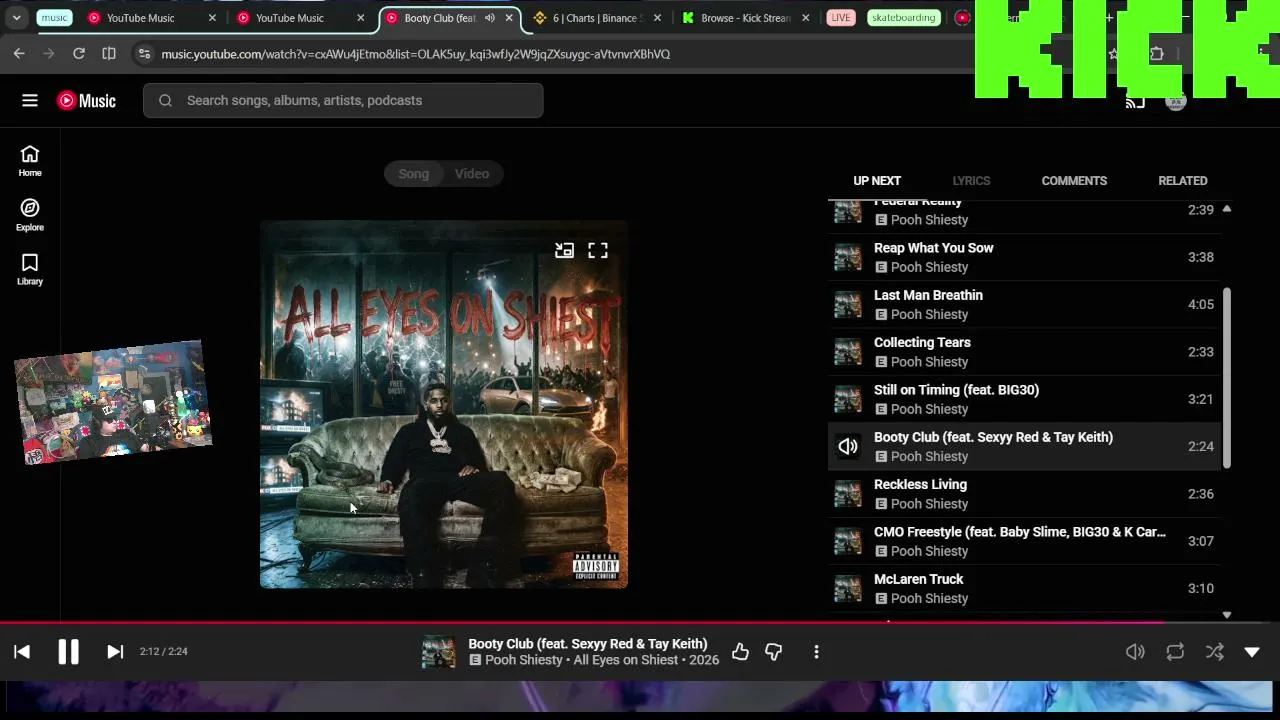Viewport: 1280px width, 720px height.
Task: Click the skateboarding tab group label
Action: click(903, 18)
